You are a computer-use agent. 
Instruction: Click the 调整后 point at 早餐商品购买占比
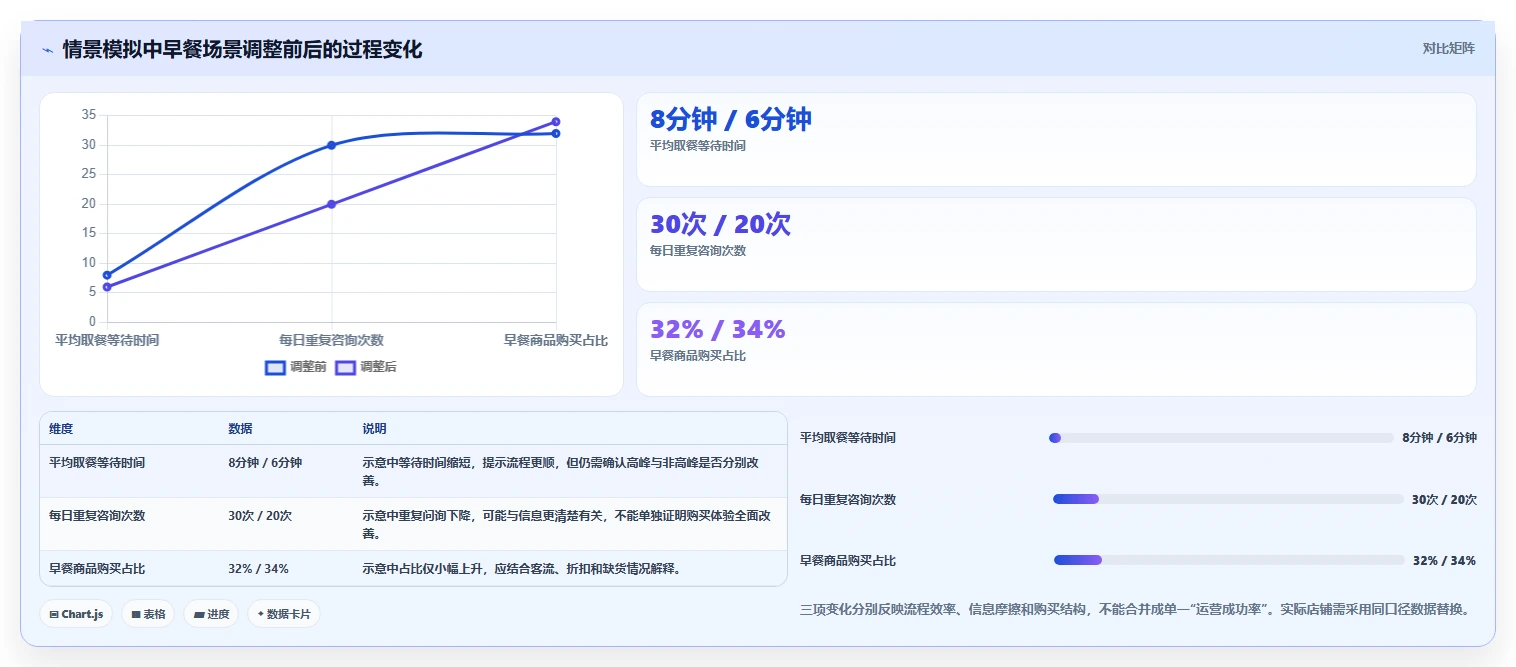(x=556, y=122)
